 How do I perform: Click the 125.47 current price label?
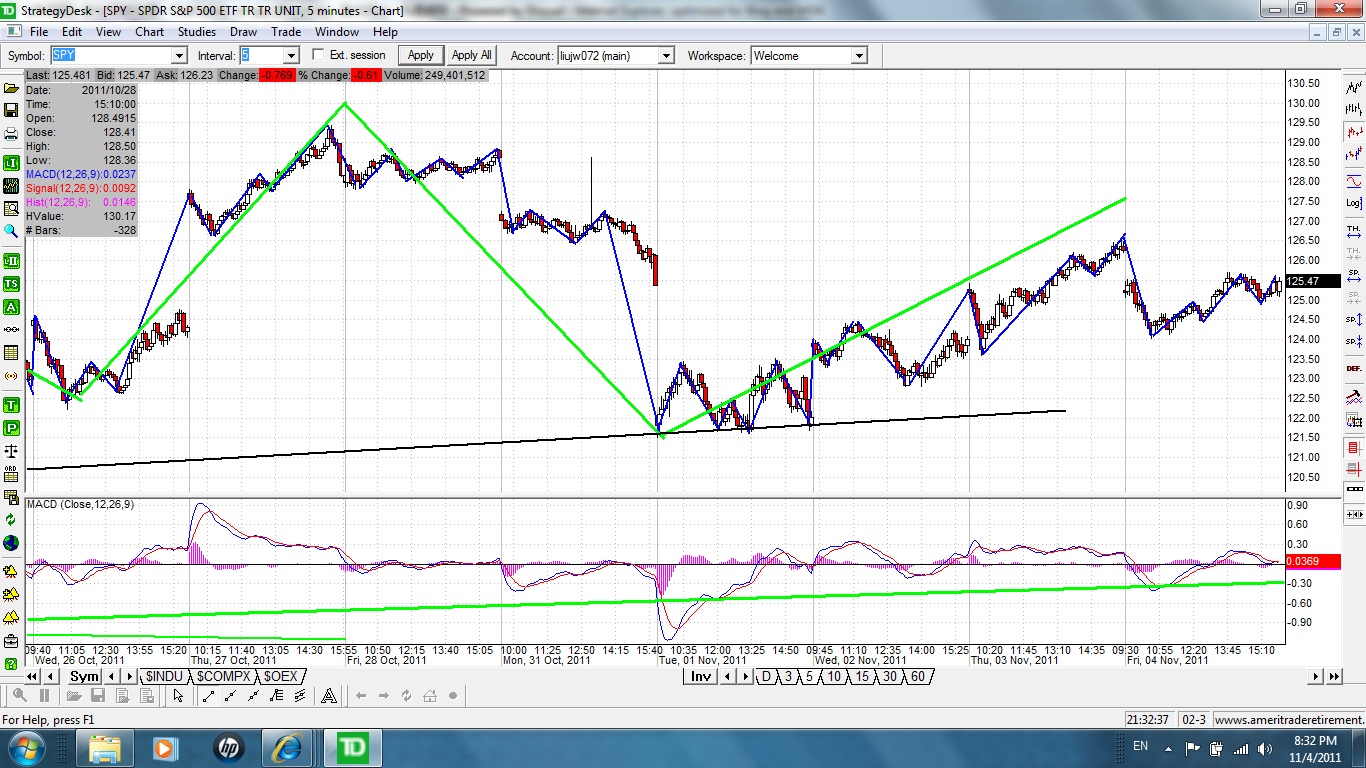tap(1311, 281)
